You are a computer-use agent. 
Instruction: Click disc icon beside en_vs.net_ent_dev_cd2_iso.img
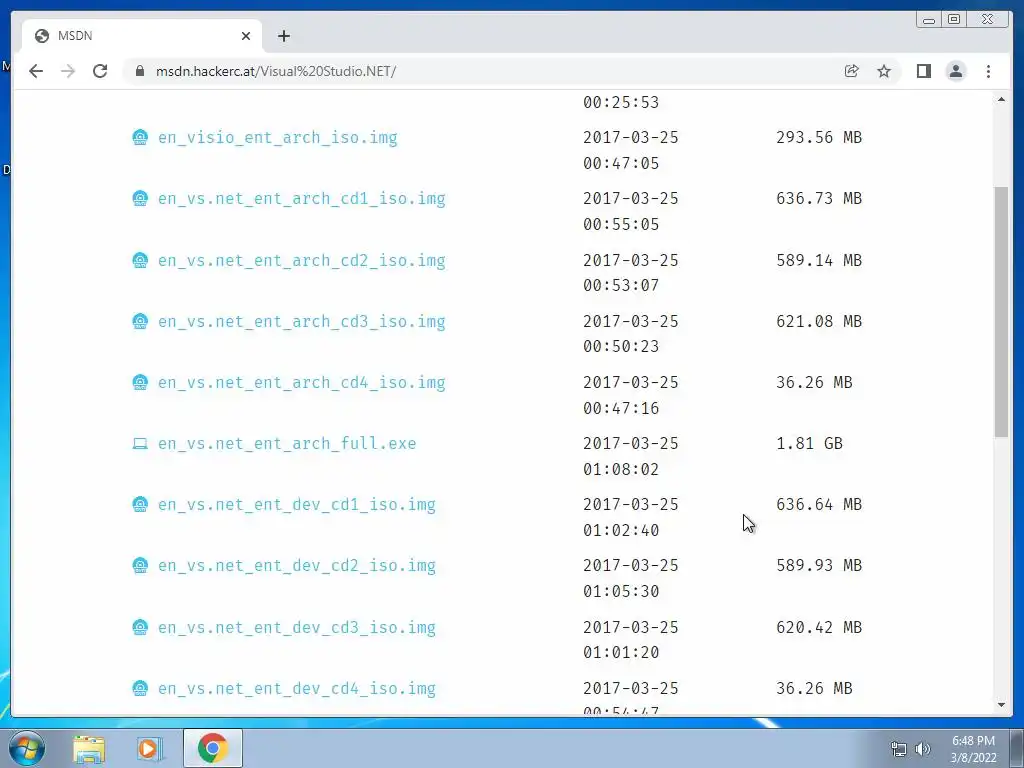coord(140,566)
